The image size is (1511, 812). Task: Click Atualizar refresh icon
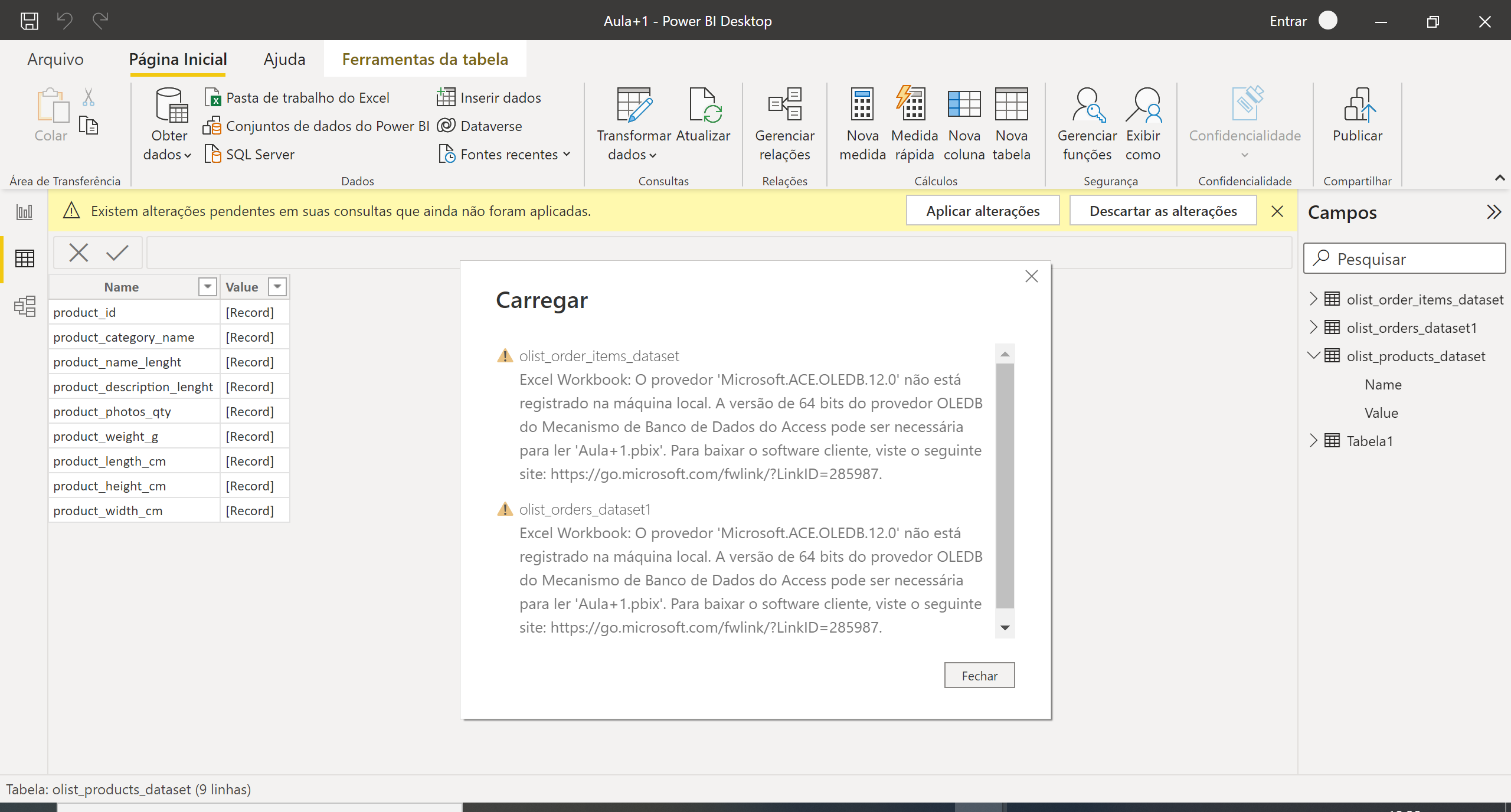coord(703,116)
